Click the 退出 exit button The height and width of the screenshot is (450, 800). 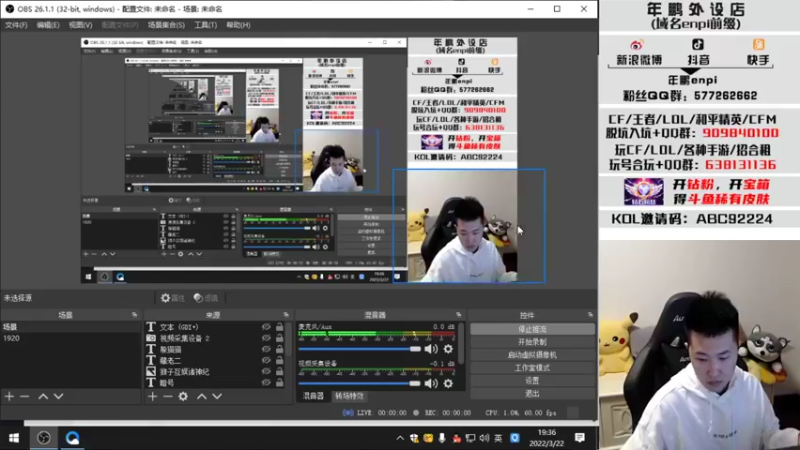click(x=532, y=393)
